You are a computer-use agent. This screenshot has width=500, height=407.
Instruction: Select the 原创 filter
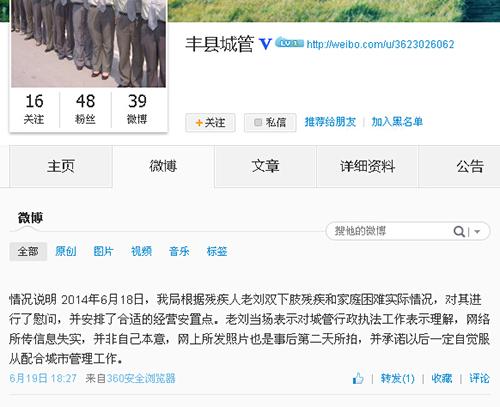pyautogui.click(x=66, y=251)
